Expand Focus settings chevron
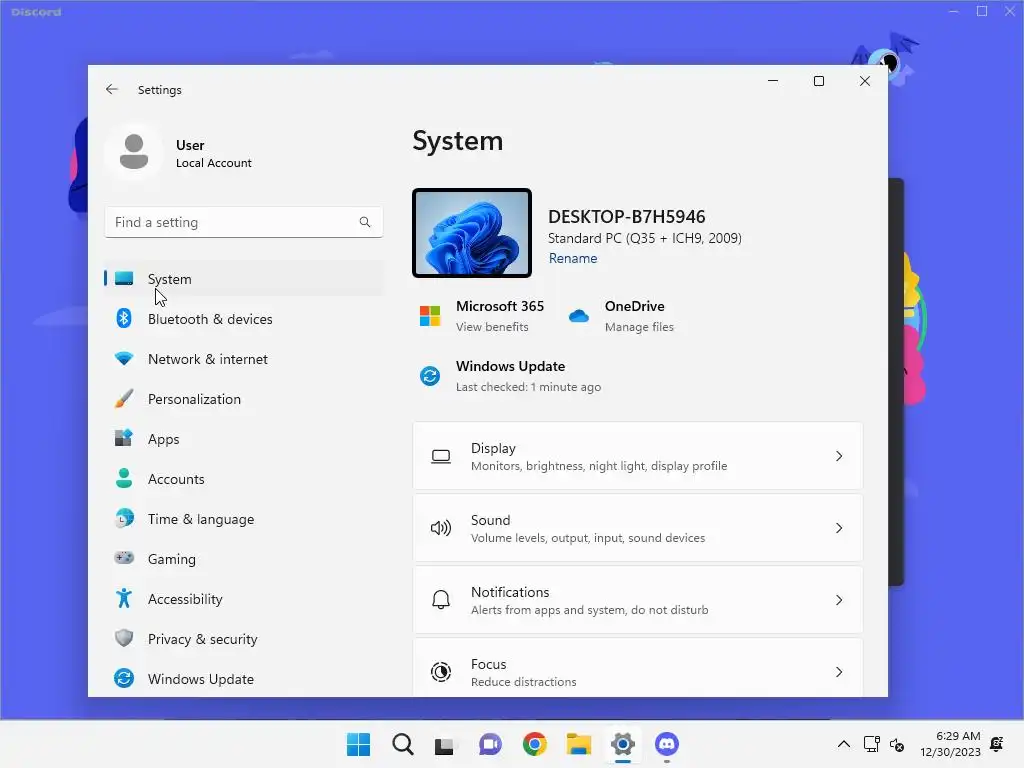Screen dimensions: 1024x768 pos(839,671)
